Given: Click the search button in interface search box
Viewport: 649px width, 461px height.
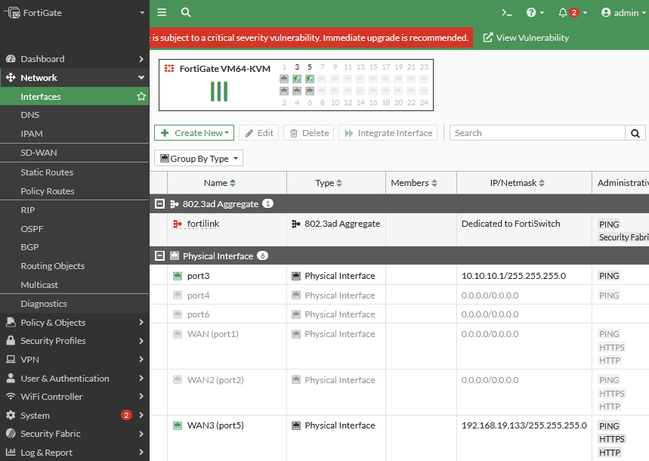Looking at the screenshot, I should 636,133.
